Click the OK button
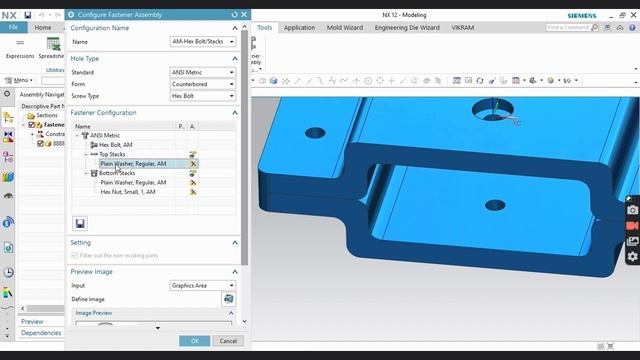Viewport: 640px width, 360px height. coord(195,341)
